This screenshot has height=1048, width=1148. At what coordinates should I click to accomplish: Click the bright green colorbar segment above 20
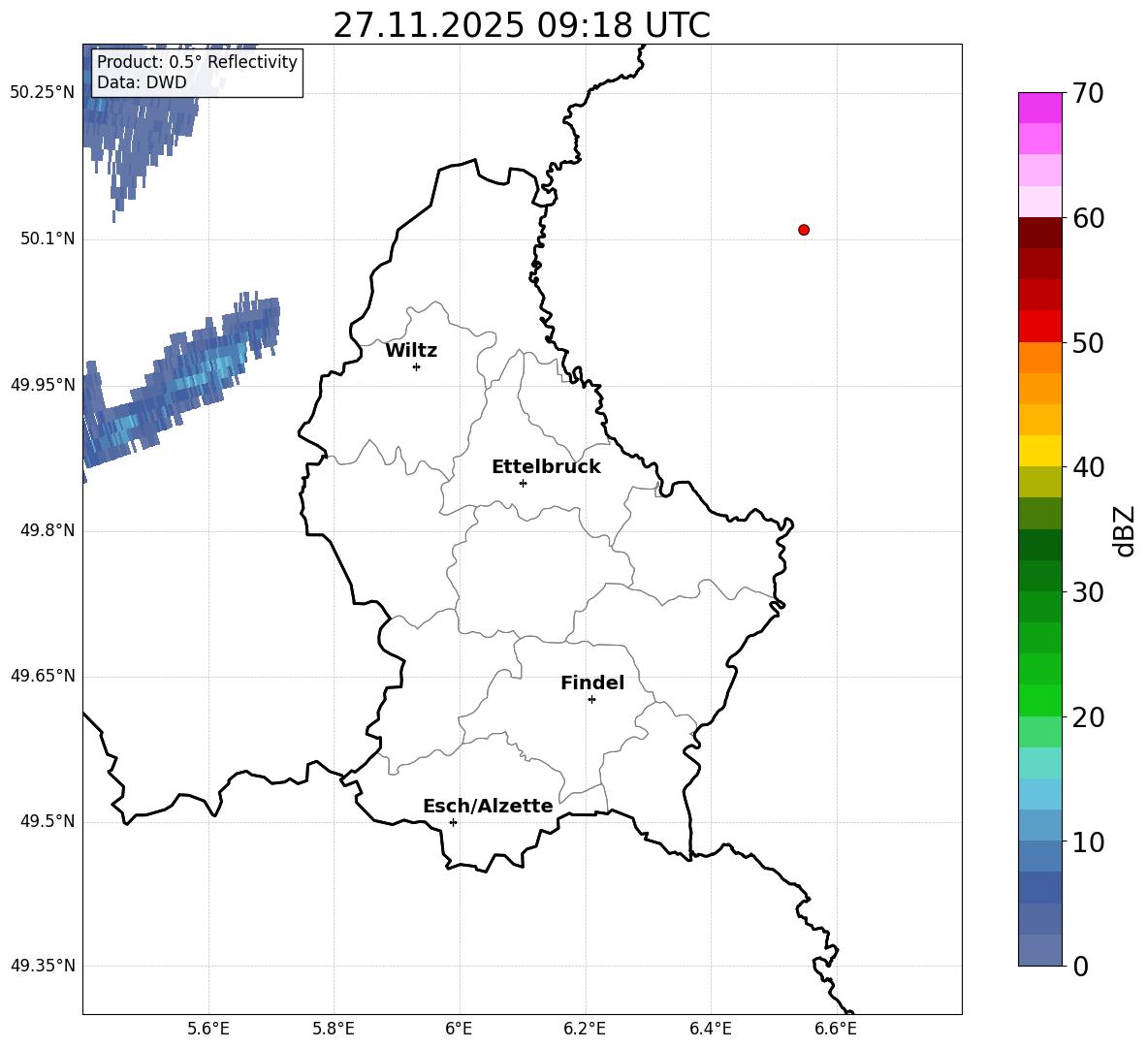coord(1039,700)
